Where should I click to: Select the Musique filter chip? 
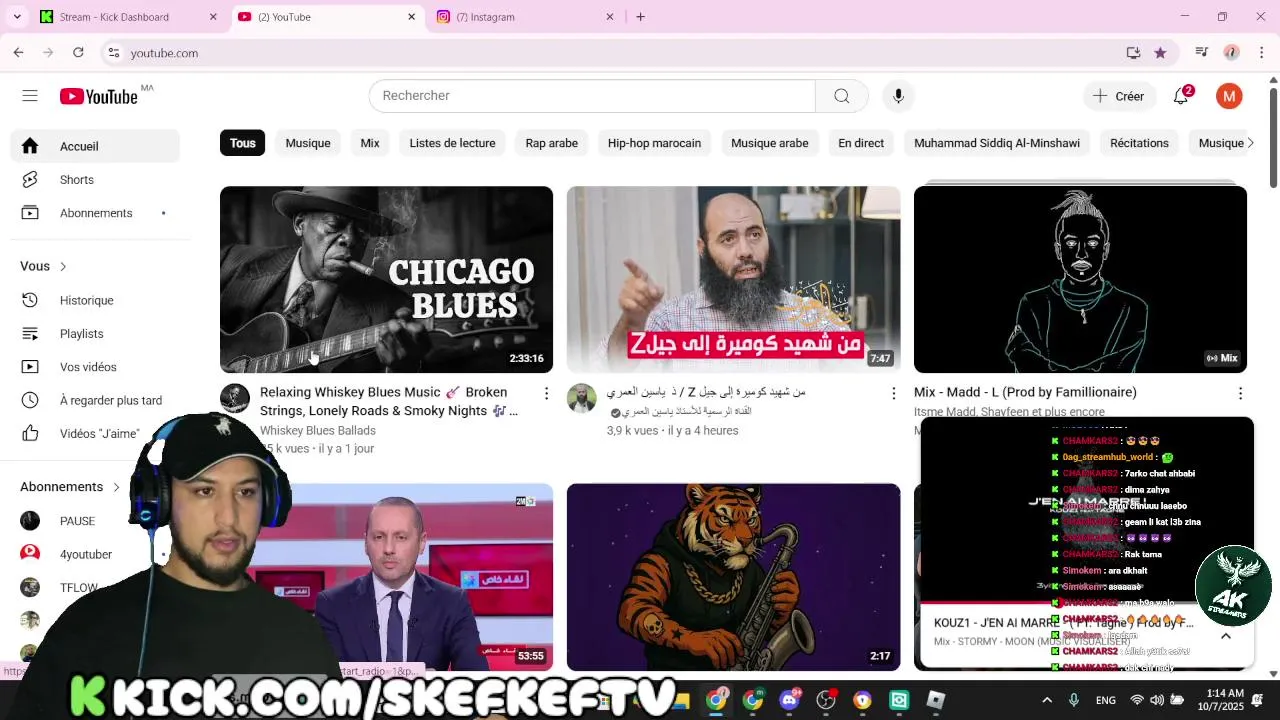308,143
